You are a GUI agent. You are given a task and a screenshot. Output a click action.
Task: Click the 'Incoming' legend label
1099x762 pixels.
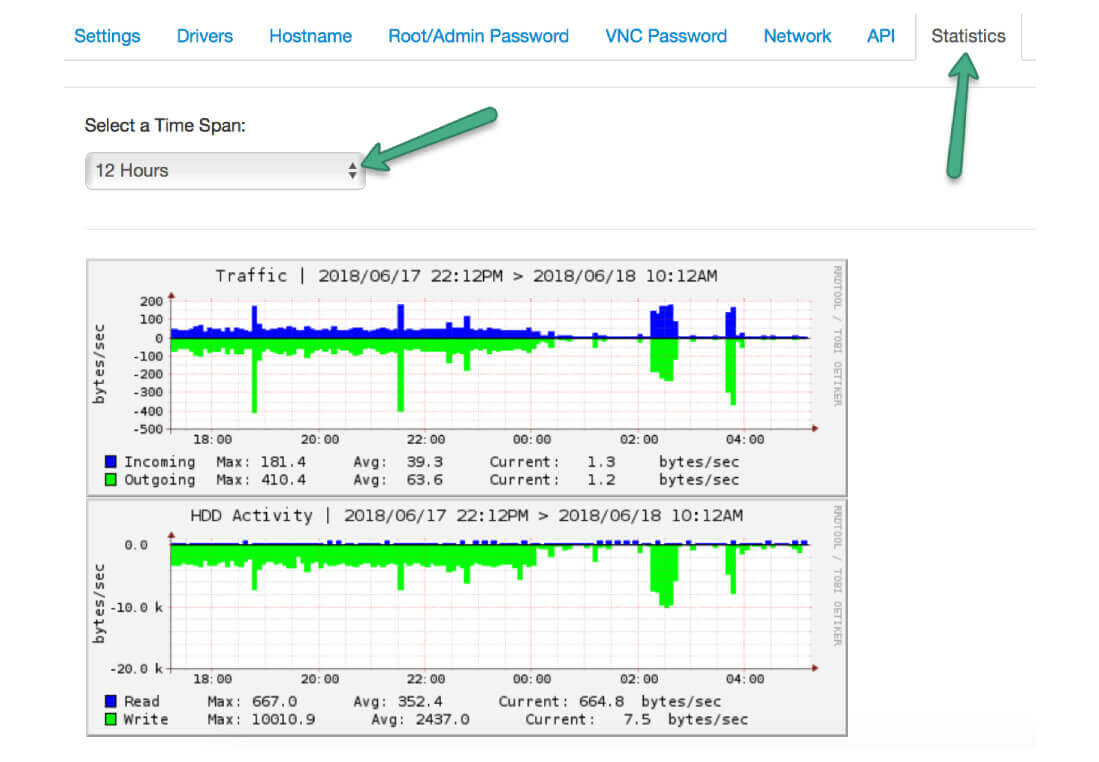click(x=160, y=462)
